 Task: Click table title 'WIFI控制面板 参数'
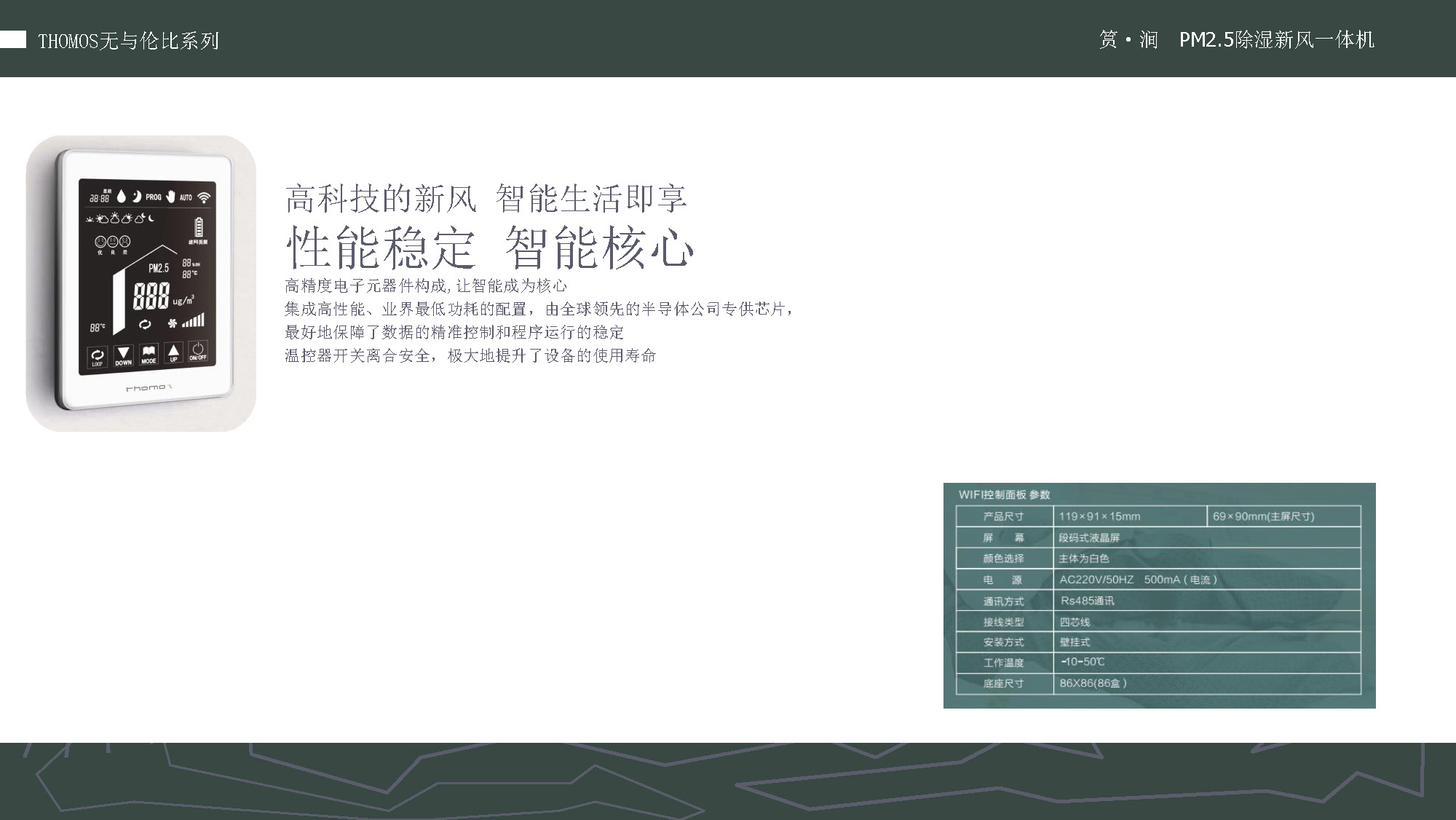pos(1004,494)
